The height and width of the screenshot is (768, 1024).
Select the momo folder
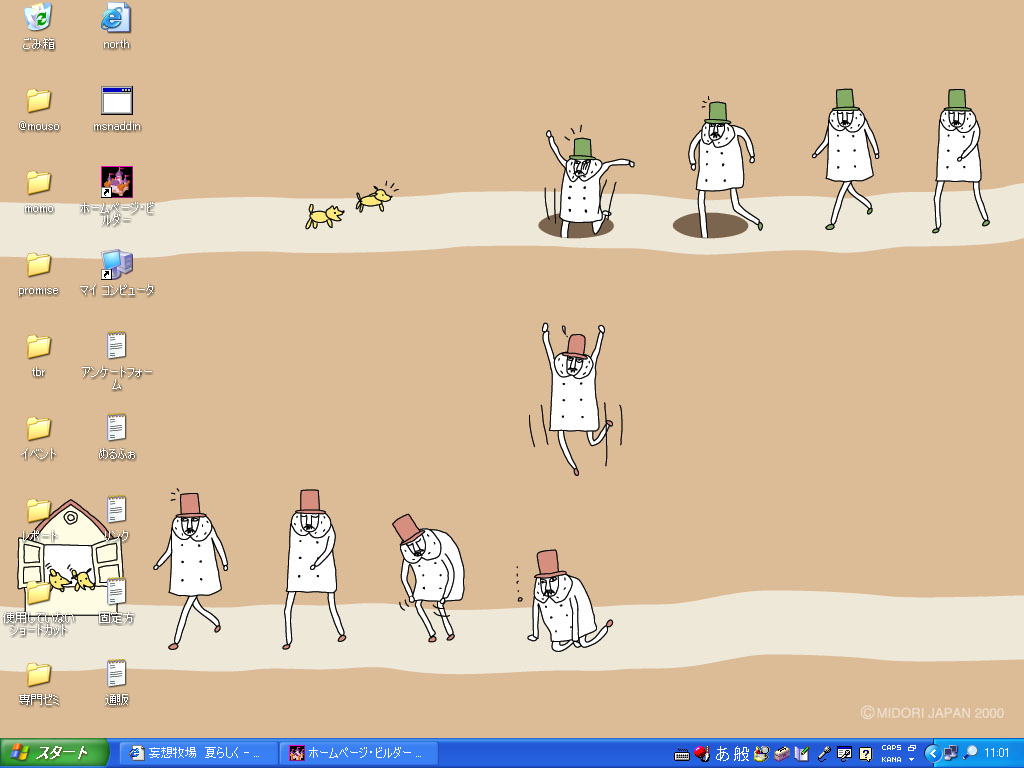39,191
